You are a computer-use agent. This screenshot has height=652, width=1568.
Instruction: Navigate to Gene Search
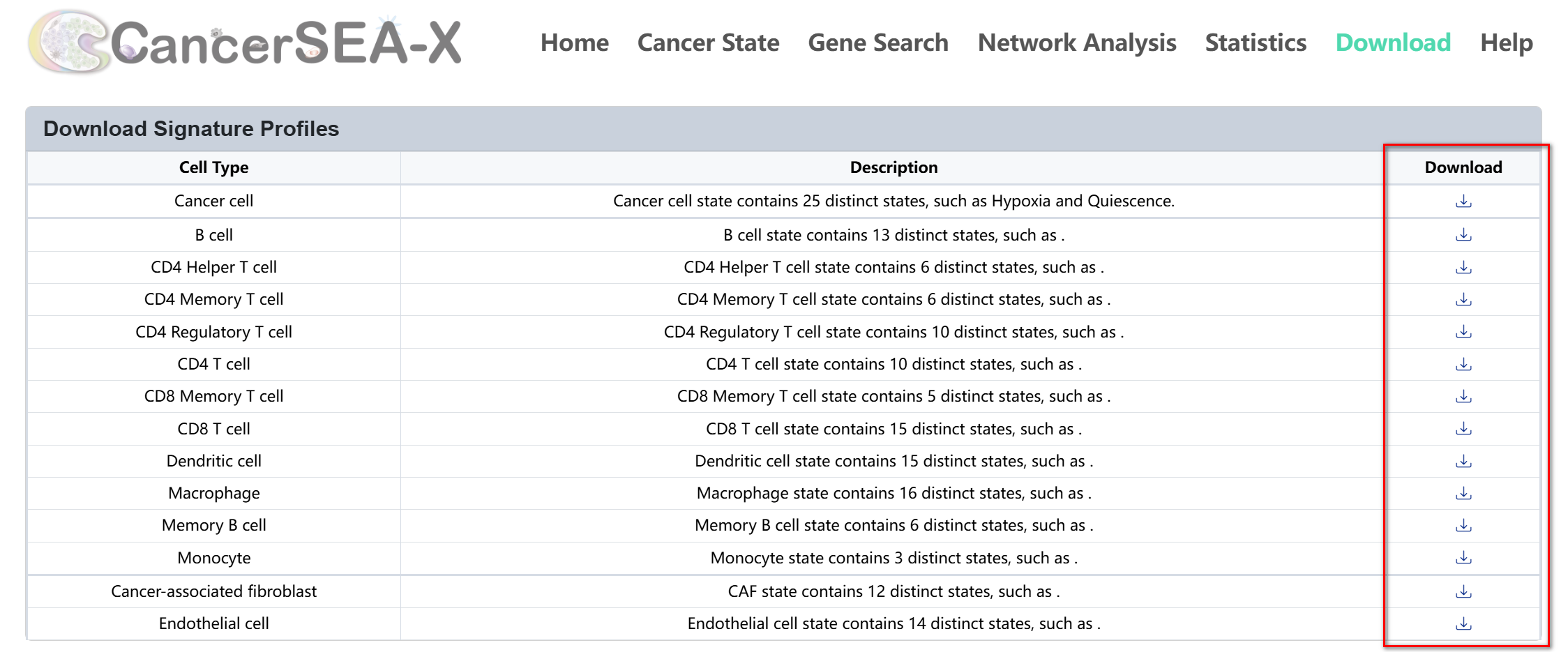click(x=878, y=43)
